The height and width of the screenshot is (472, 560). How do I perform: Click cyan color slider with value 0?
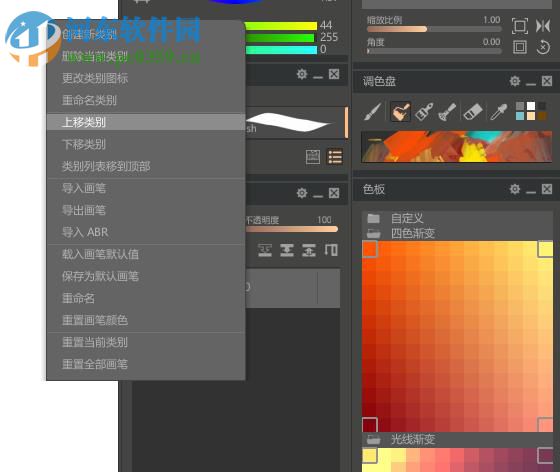coord(281,50)
